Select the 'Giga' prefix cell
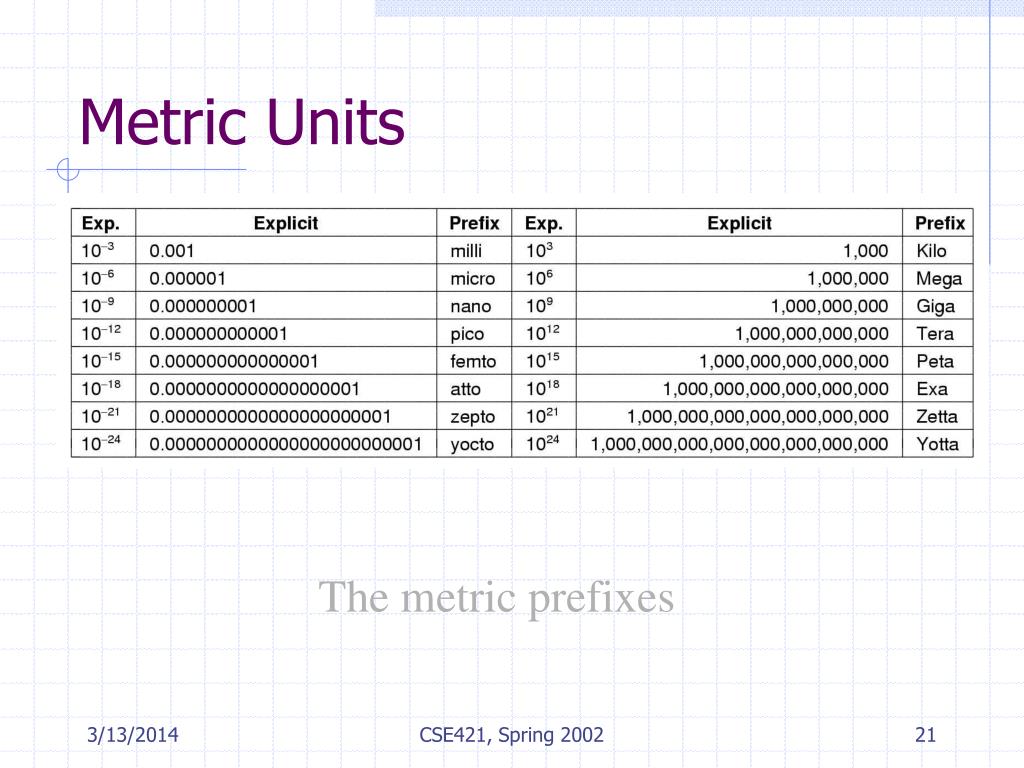The image size is (1024, 768). [x=938, y=305]
